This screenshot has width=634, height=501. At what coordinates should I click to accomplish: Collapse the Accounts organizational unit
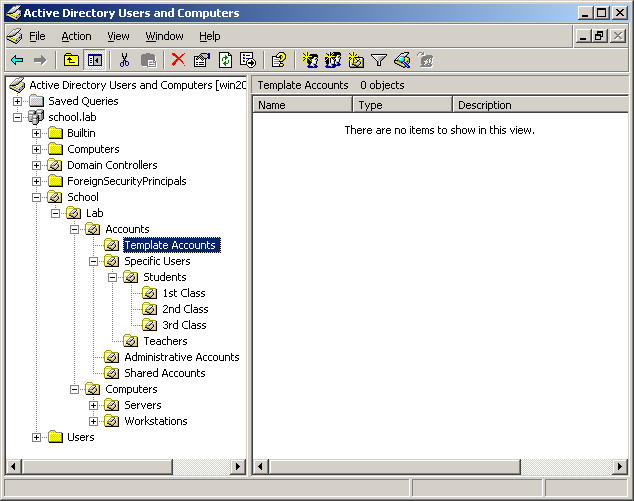[x=74, y=229]
